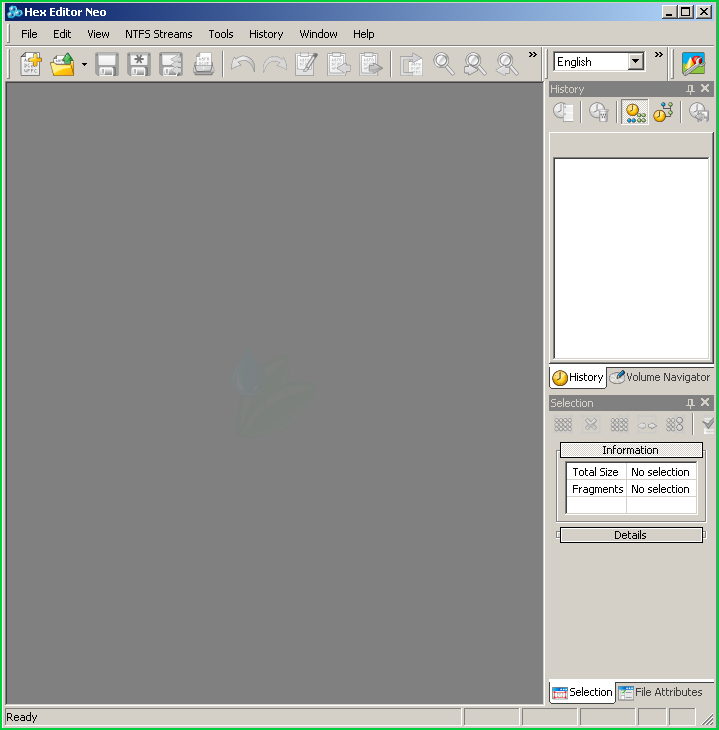Click the Hex Editor Neo title bar icon
Viewport: 719px width, 730px height.
tap(15, 12)
